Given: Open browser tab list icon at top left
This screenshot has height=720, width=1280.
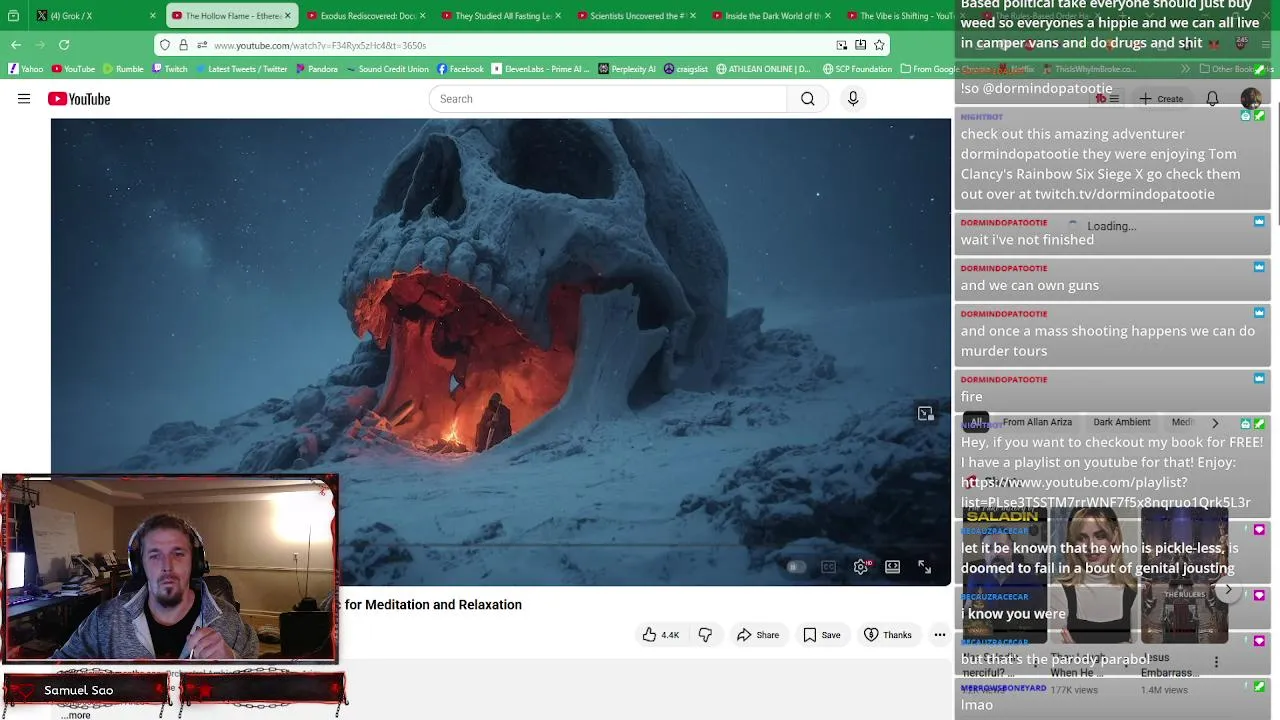Looking at the screenshot, I should point(13,16).
